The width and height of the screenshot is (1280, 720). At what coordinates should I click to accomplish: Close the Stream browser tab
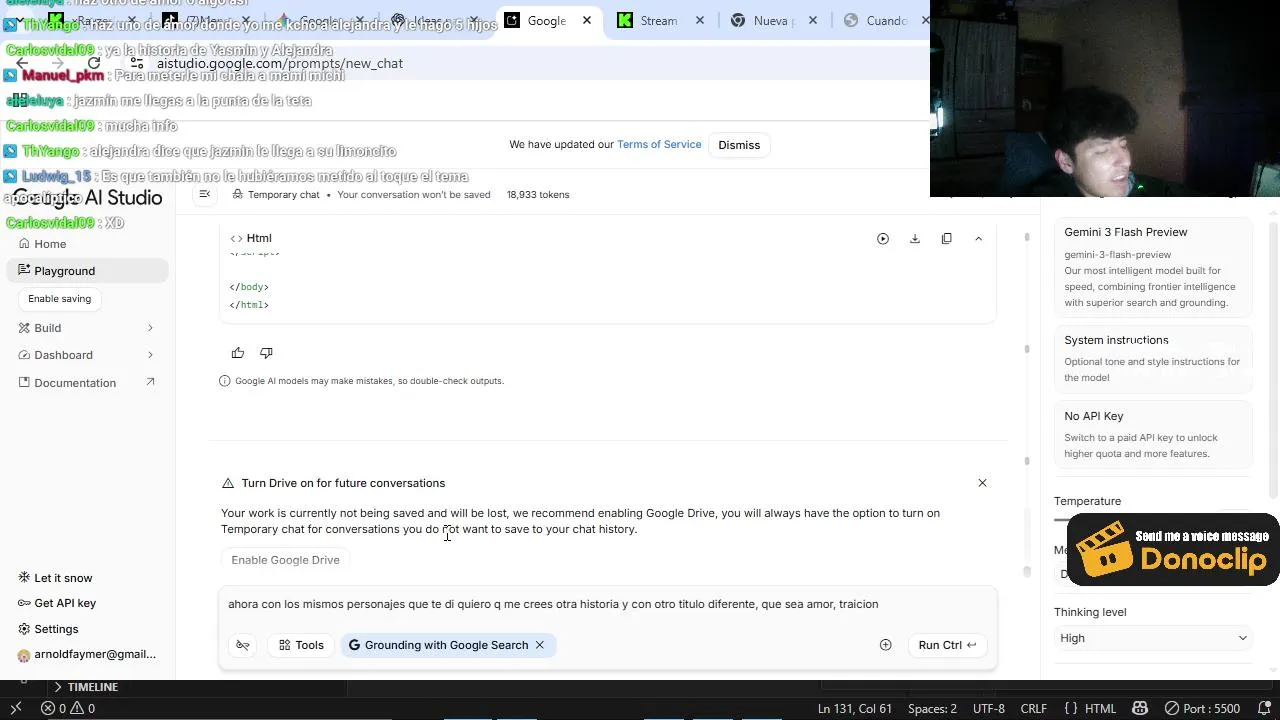click(700, 20)
